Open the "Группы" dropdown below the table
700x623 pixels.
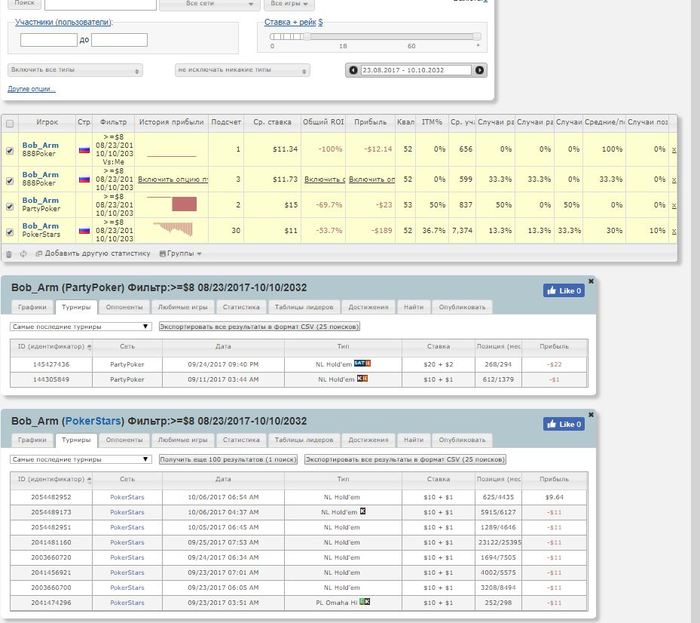180,253
